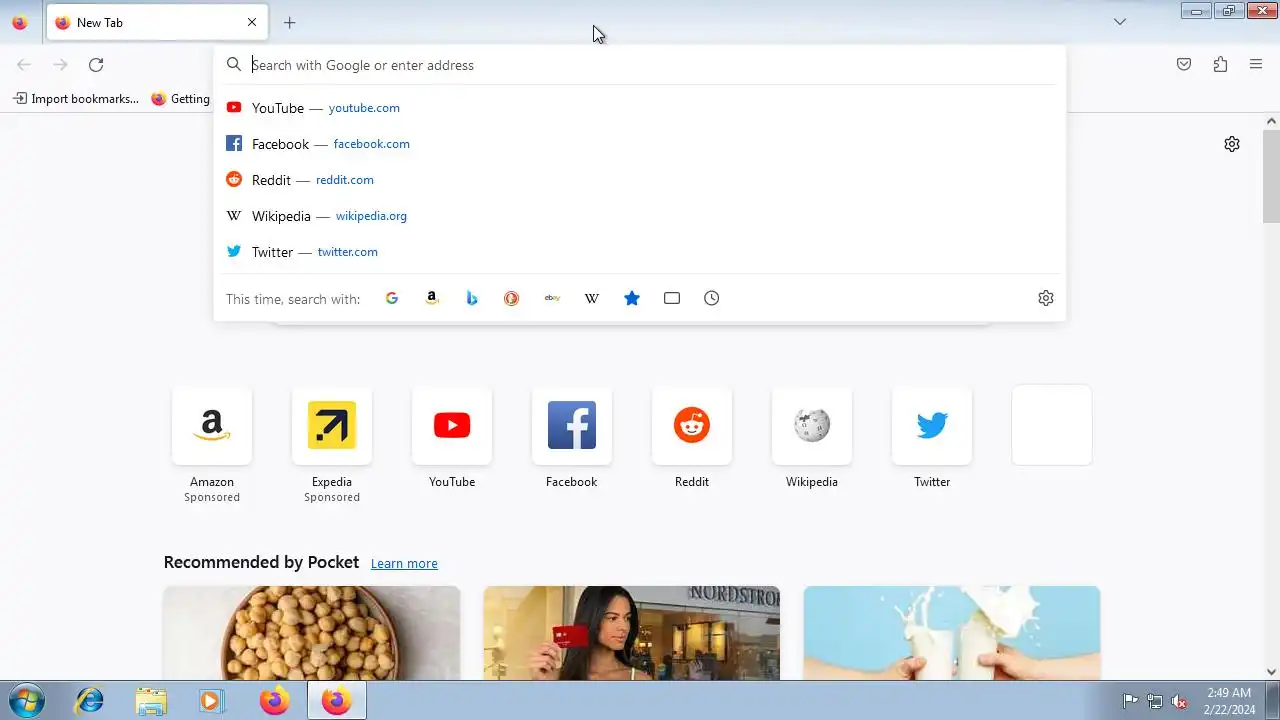Screen dimensions: 1280x720
Task: Focus the address bar search field
Action: [x=640, y=65]
